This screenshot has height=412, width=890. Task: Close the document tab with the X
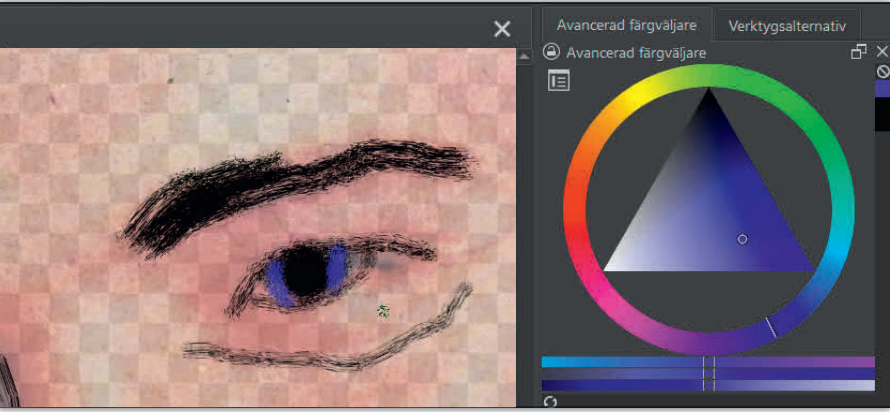(502, 29)
